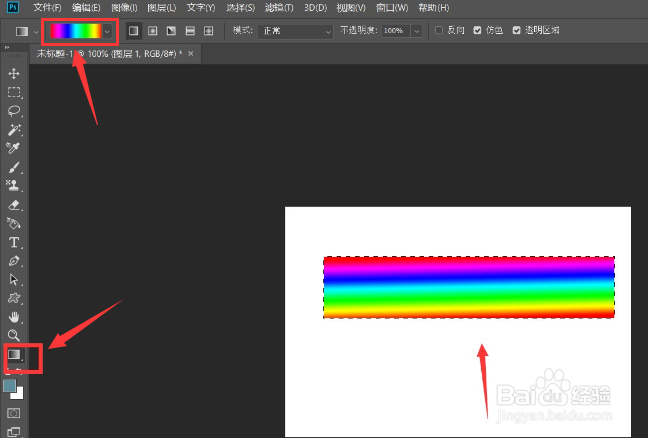Choose the radial gradient style button
Image resolution: width=648 pixels, height=438 pixels.
click(x=152, y=31)
